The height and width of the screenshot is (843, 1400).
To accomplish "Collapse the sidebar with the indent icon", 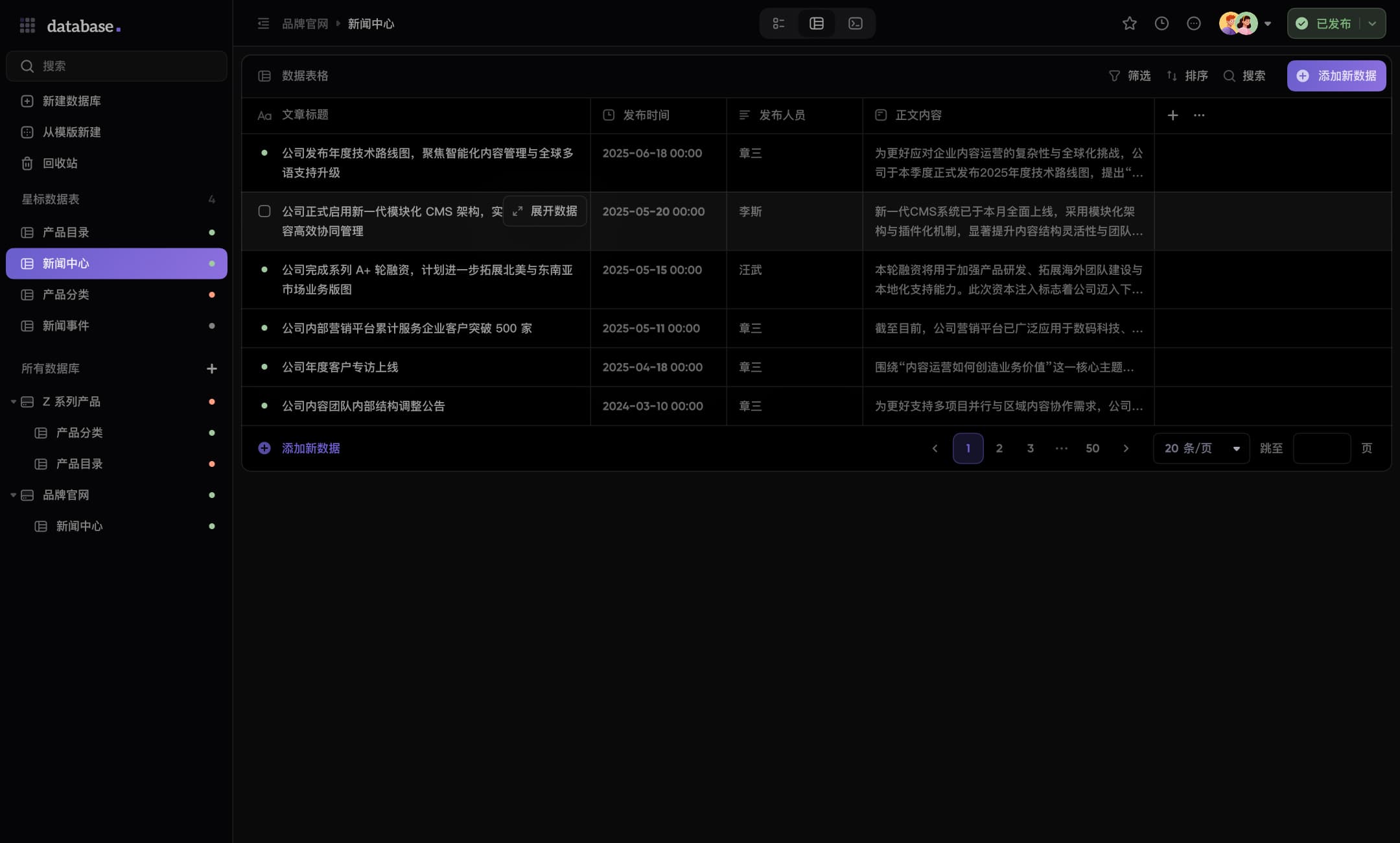I will [x=263, y=23].
